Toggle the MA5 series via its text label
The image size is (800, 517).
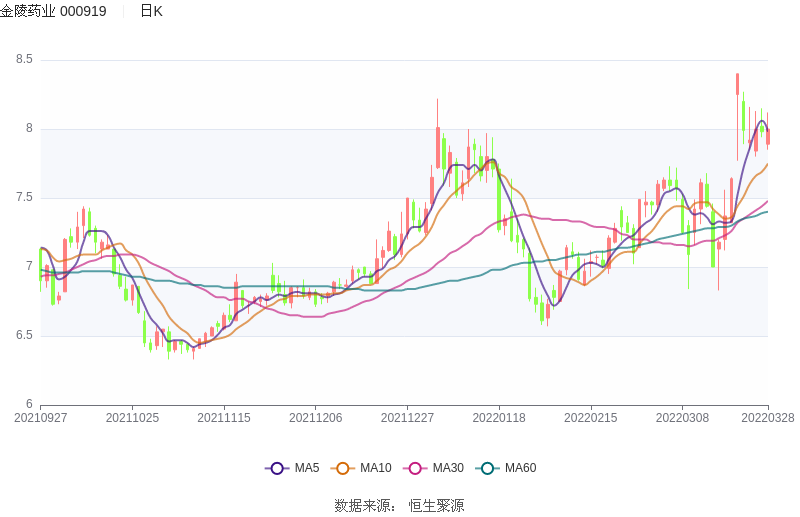coord(306,468)
